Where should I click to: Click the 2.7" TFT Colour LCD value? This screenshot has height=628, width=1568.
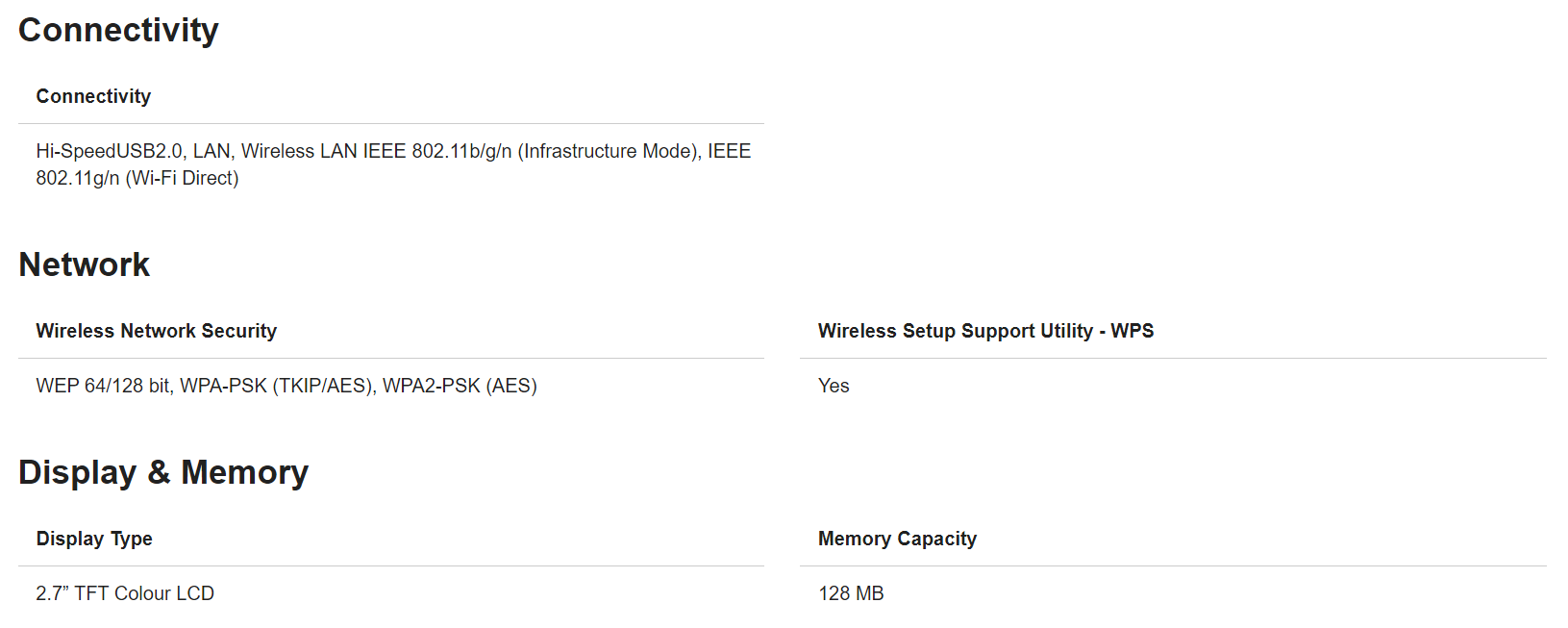click(x=125, y=593)
